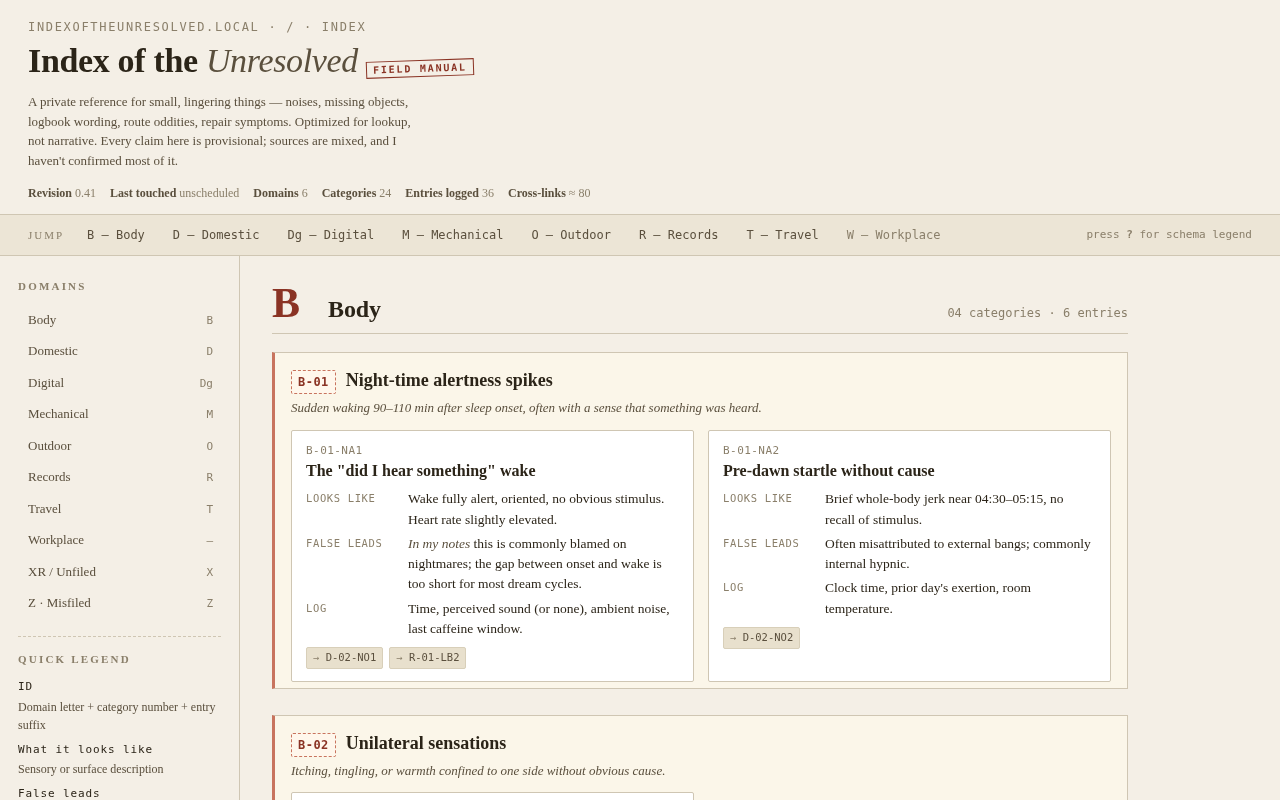1280x800 pixels.
Task: Click the entry ID B-01-NA2
Action: [x=751, y=451]
